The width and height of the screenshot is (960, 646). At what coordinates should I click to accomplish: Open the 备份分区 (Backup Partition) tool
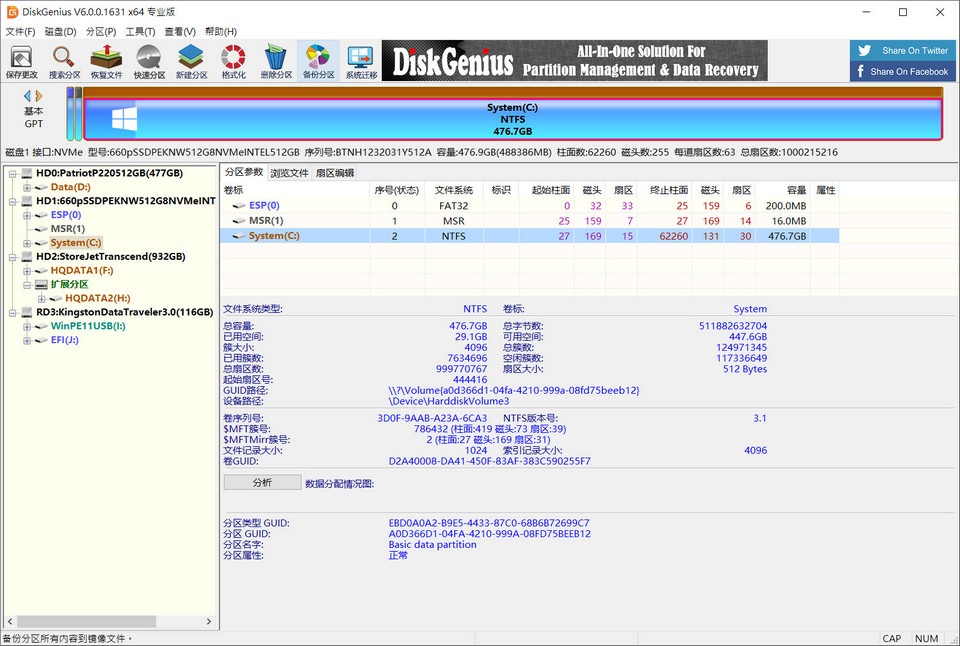[318, 61]
